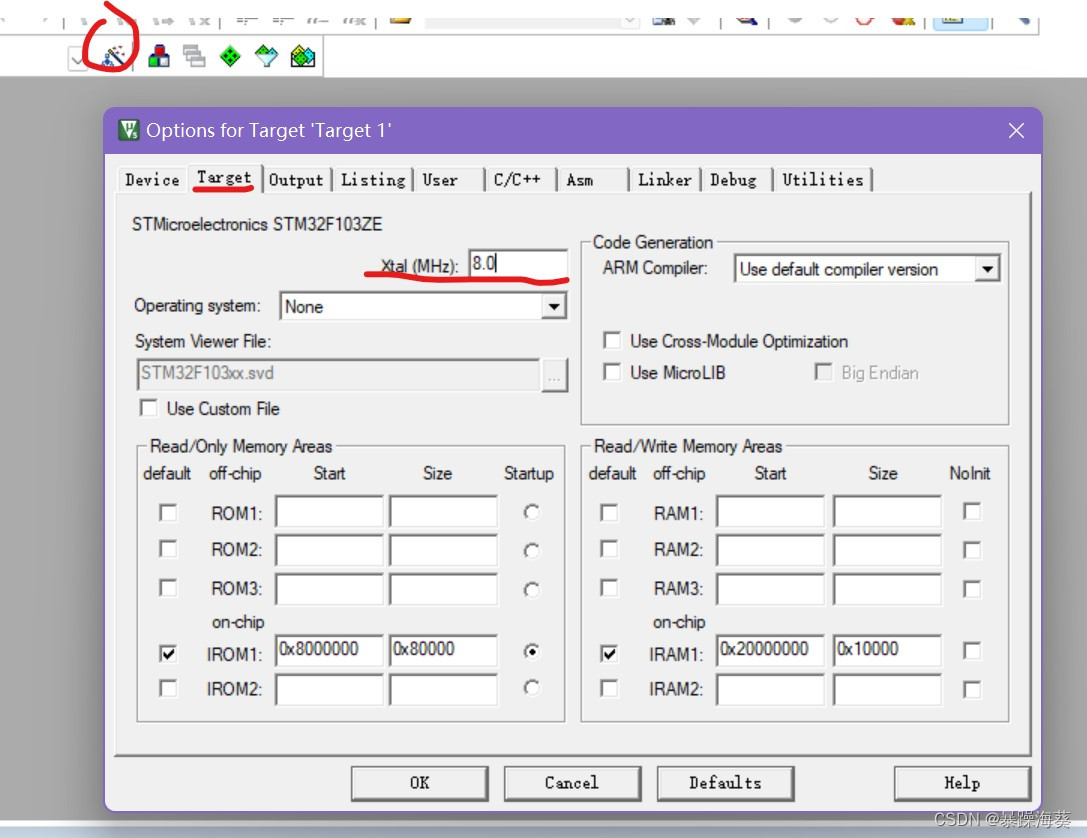Viewport: 1087px width, 838px height.
Task: Switch to the Utilities tab
Action: click(823, 180)
